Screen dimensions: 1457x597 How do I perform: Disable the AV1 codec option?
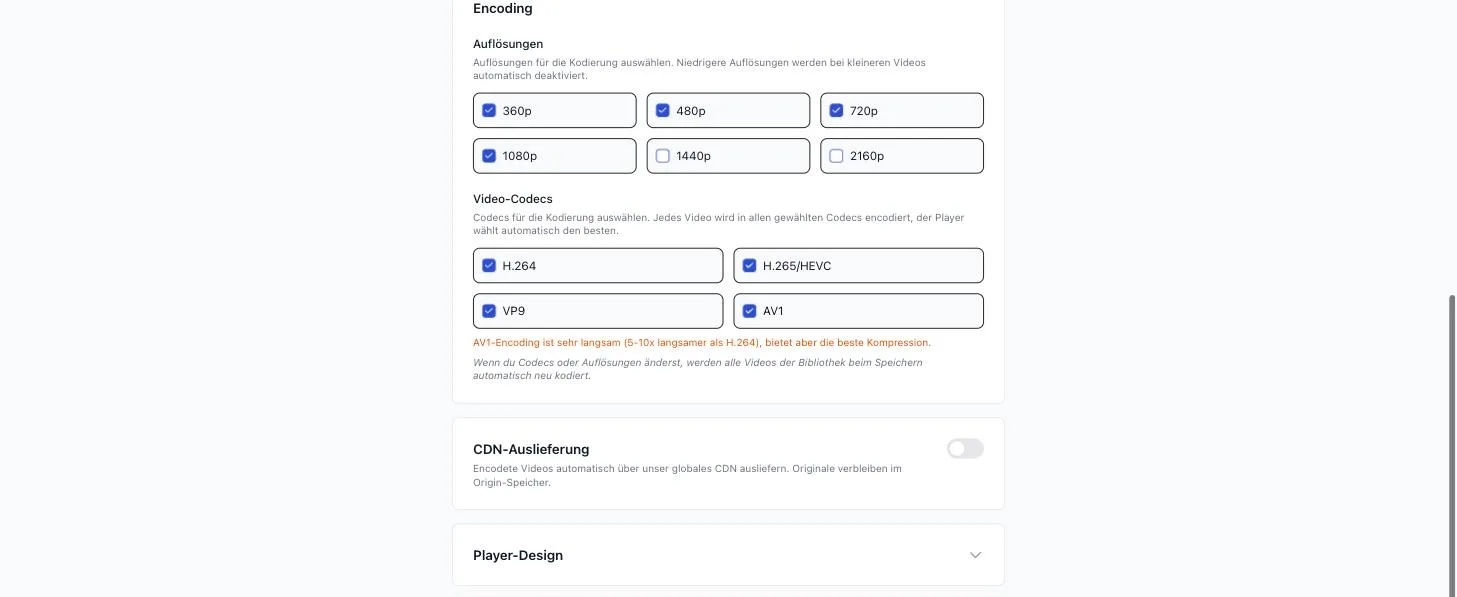coord(750,311)
